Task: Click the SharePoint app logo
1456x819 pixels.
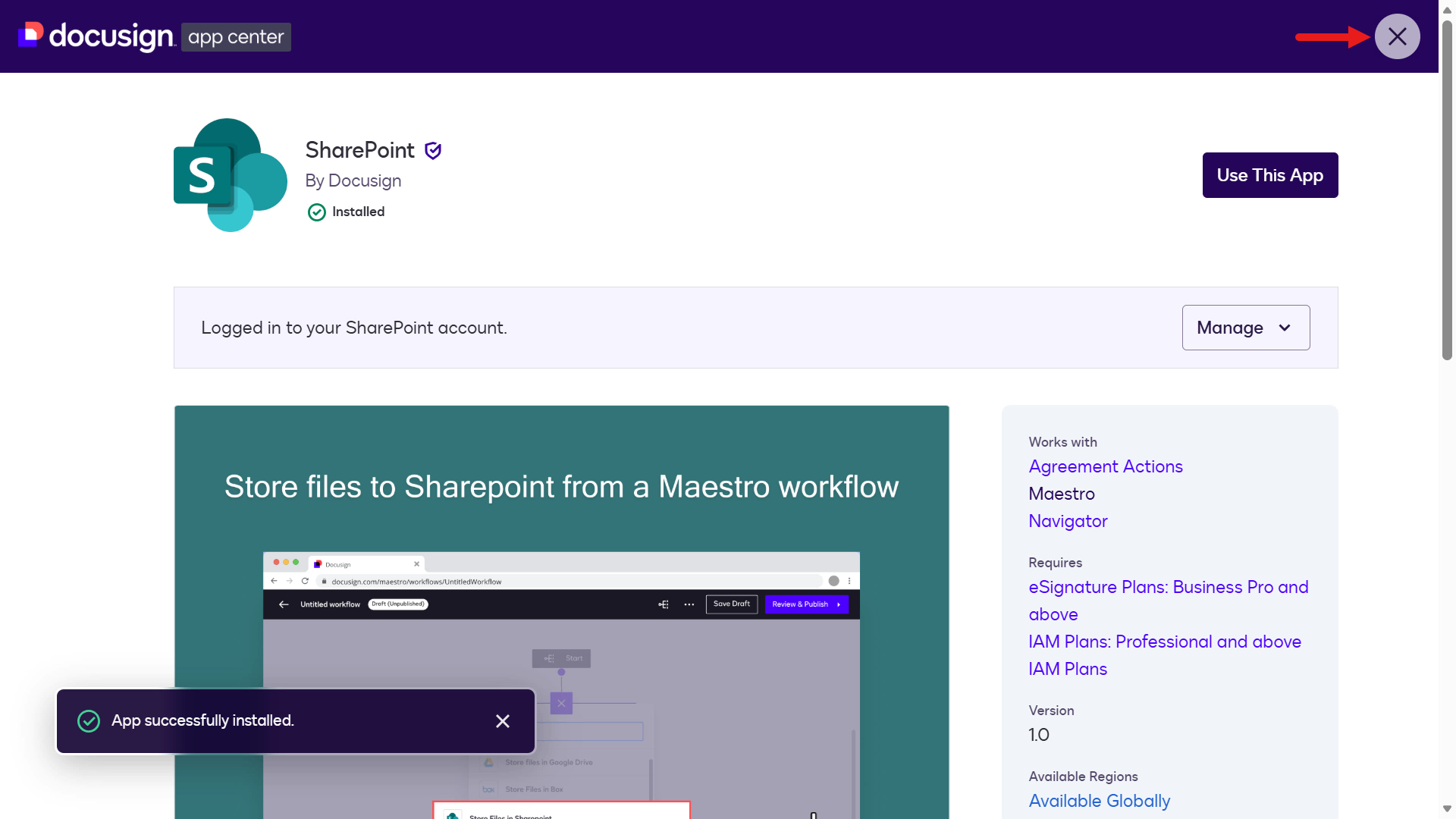Action: tap(231, 175)
